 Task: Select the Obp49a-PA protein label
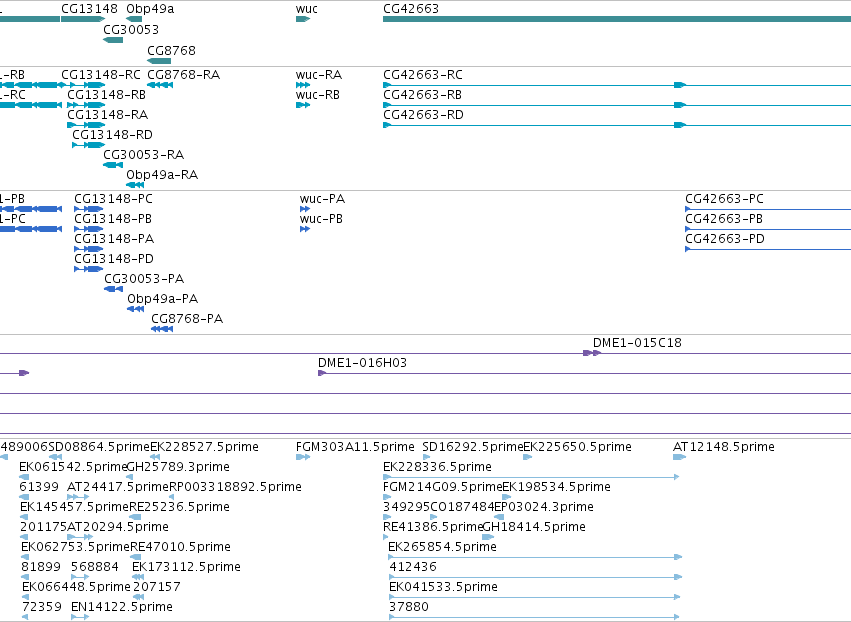pos(162,300)
